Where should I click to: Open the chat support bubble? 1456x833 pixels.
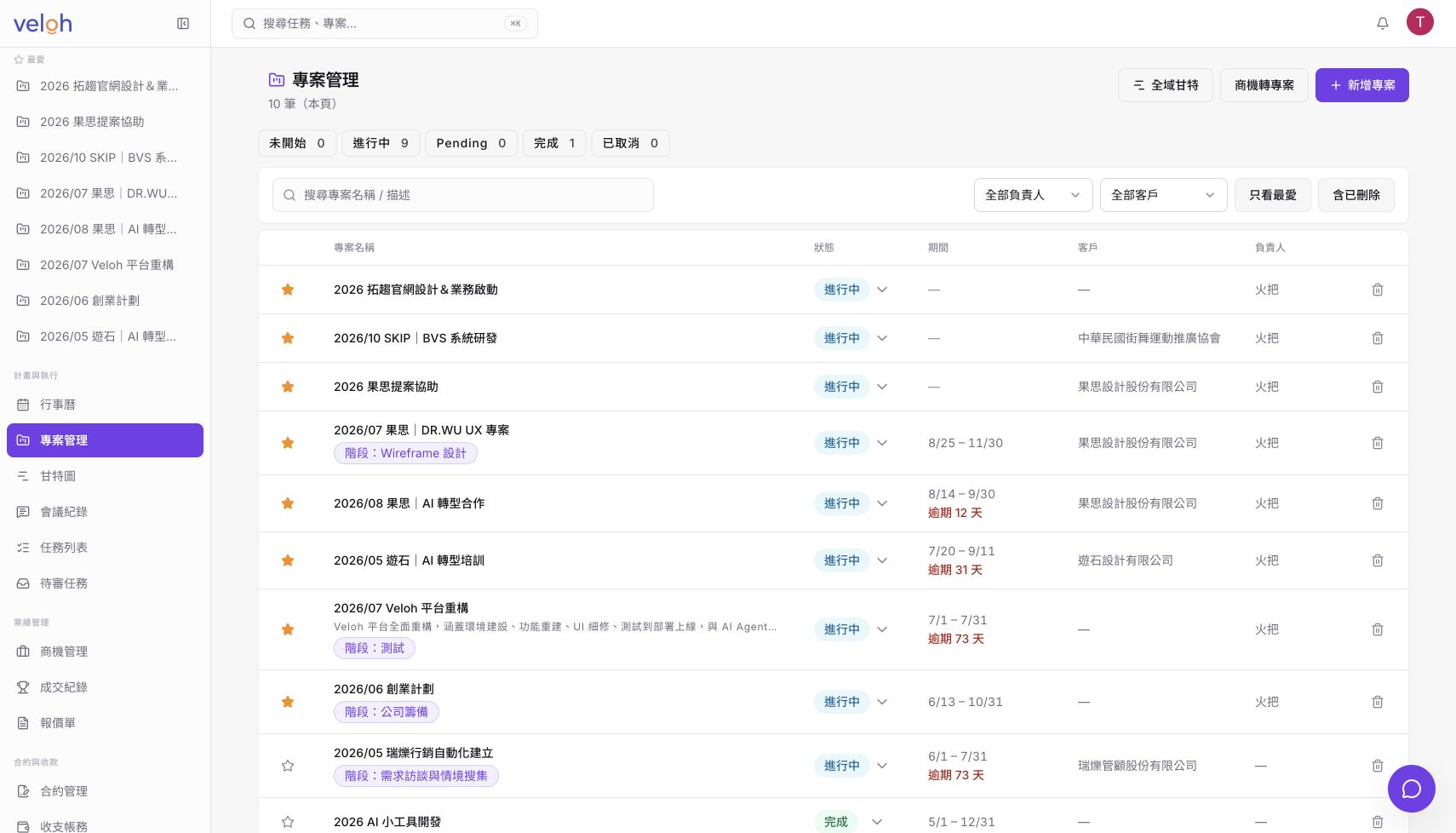coord(1412,789)
